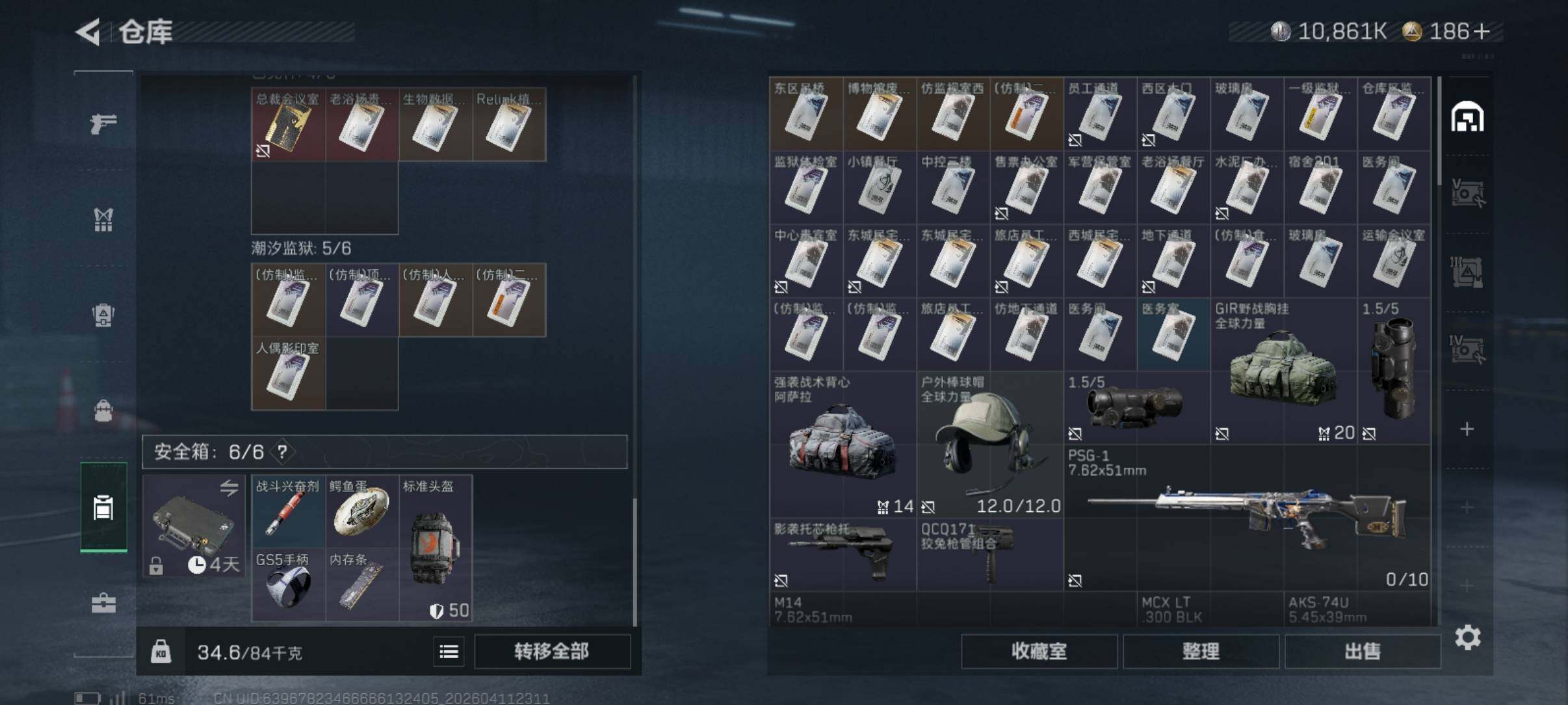Add a new storage page with plus
The width and height of the screenshot is (1568, 705).
tap(1467, 429)
